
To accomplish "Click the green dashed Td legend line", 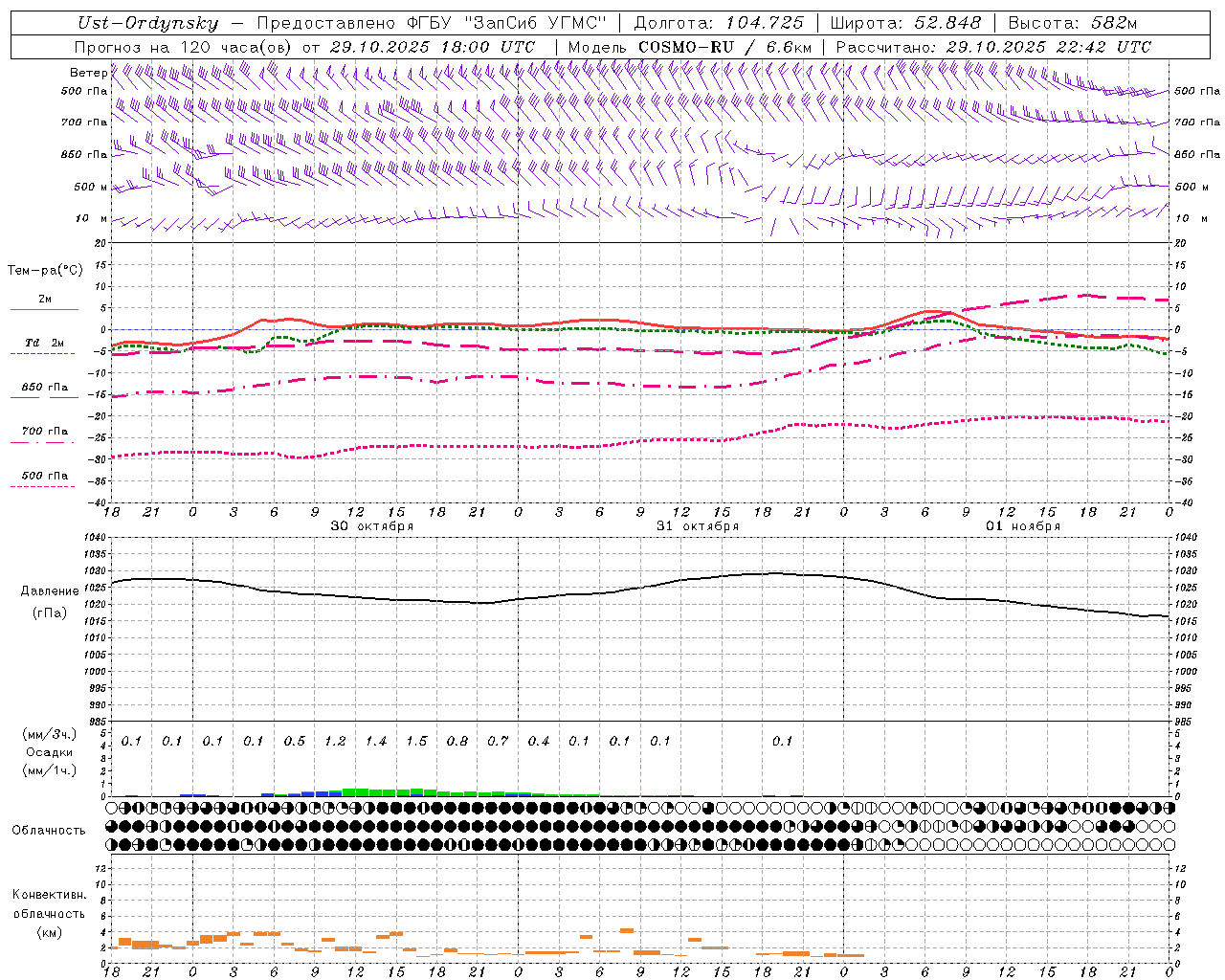I will (42, 353).
